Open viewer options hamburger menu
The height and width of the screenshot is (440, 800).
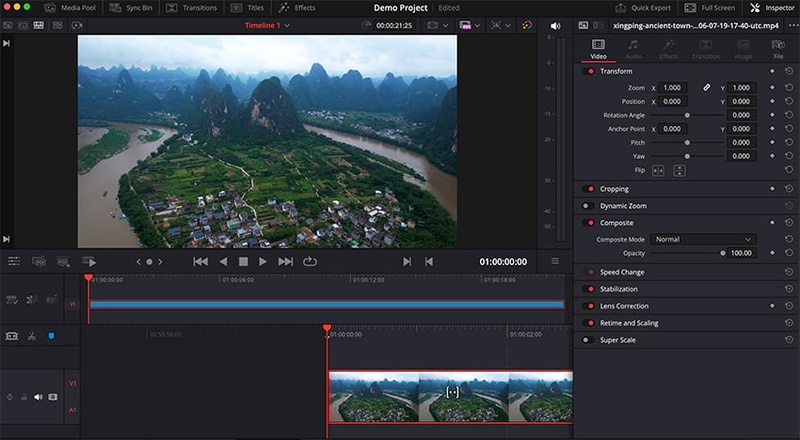pos(555,261)
